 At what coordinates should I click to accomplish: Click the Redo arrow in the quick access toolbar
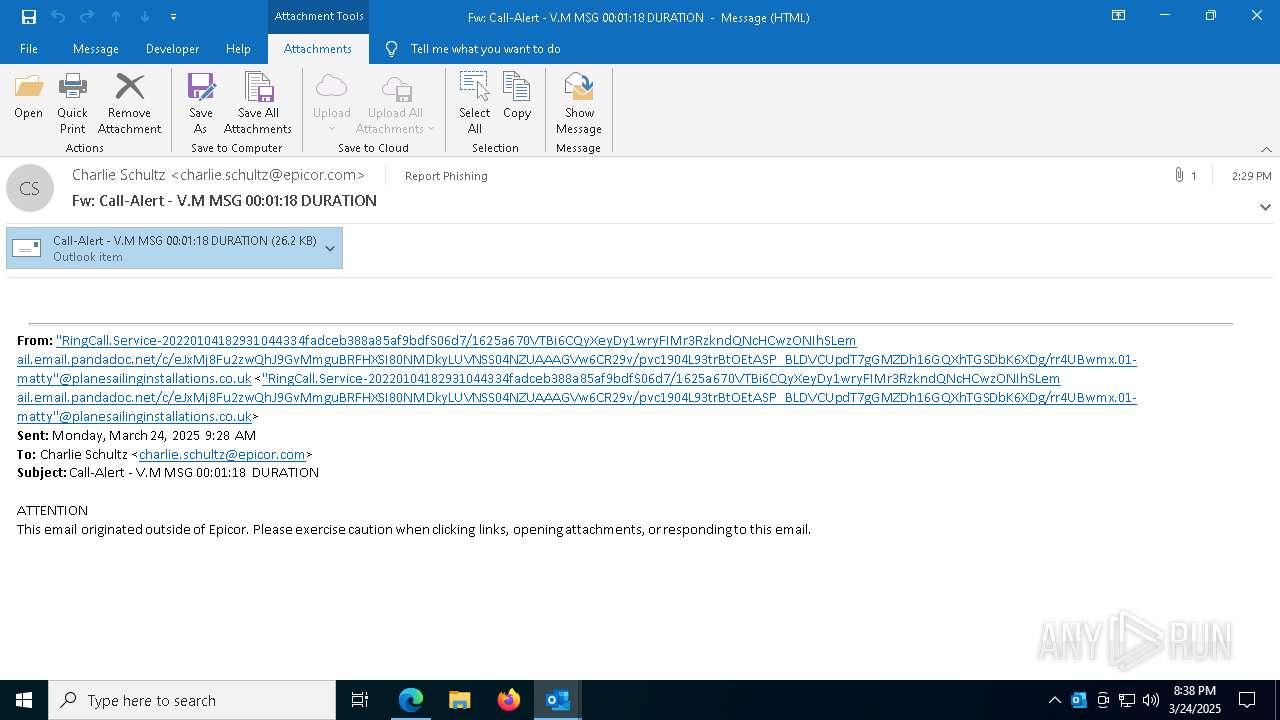coord(87,16)
